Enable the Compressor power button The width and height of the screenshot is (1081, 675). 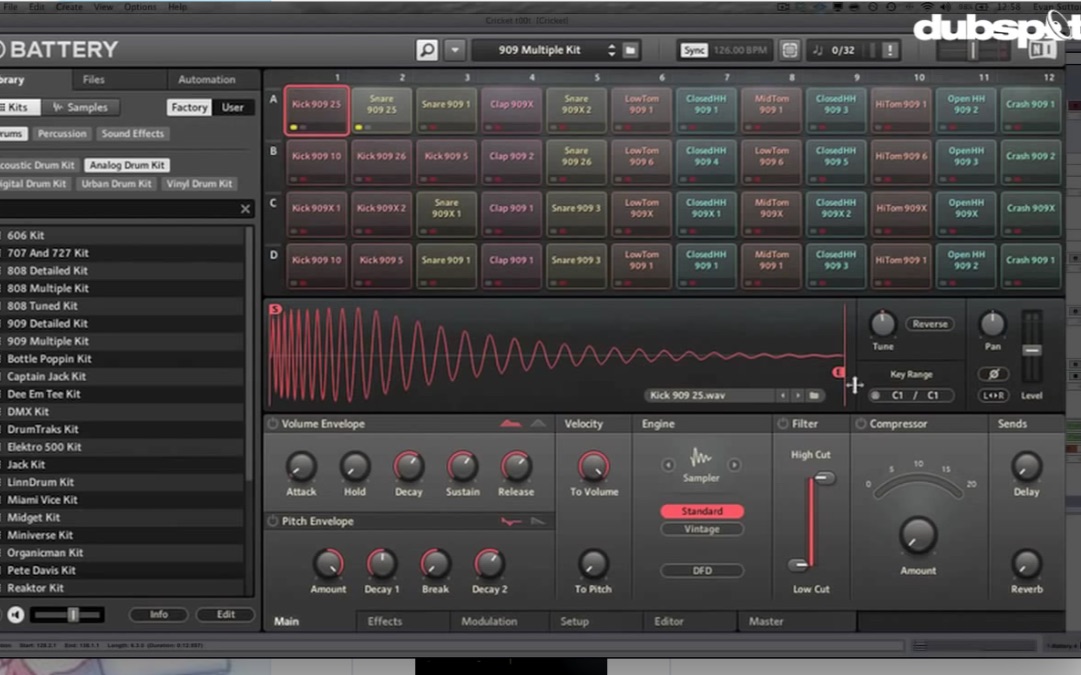pos(861,424)
